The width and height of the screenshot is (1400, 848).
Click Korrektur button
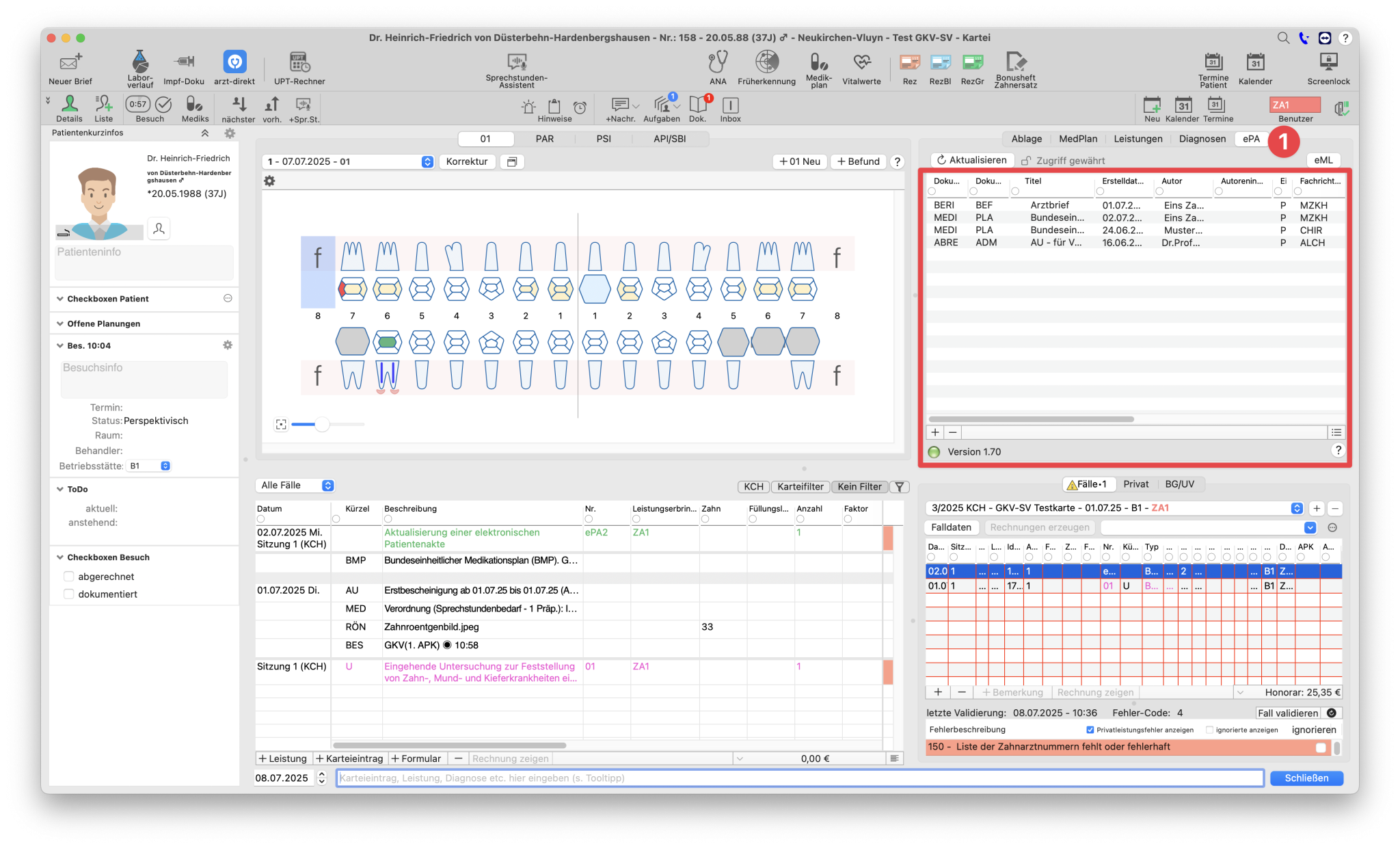[467, 161]
